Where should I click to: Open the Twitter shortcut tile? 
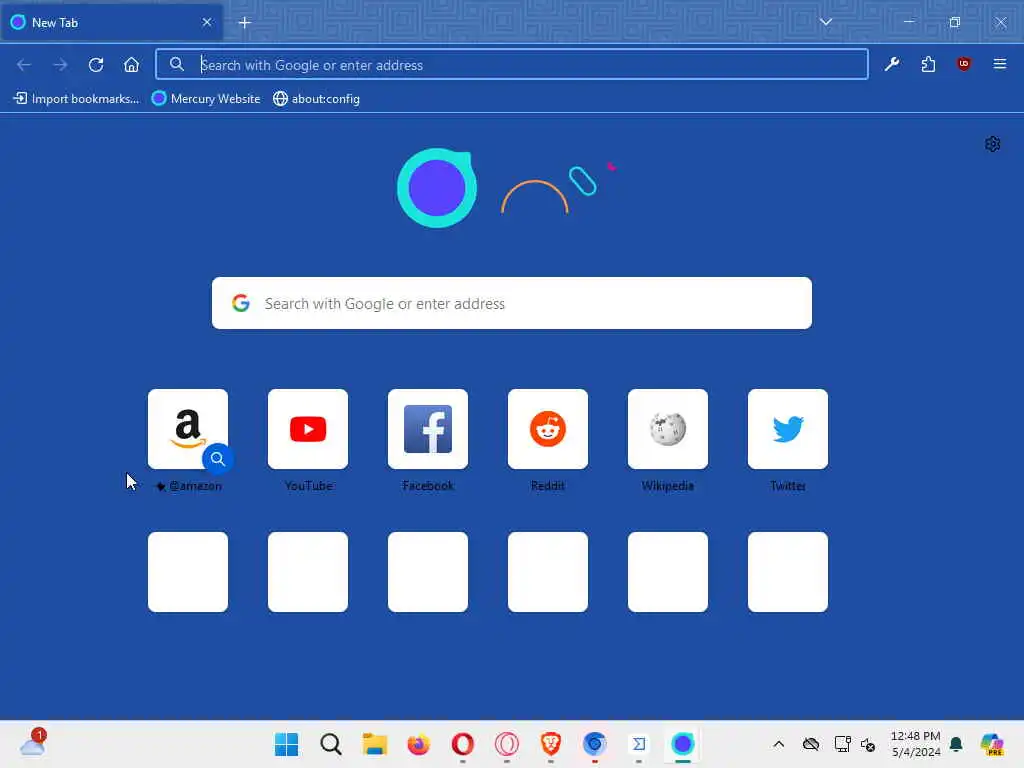coord(788,429)
